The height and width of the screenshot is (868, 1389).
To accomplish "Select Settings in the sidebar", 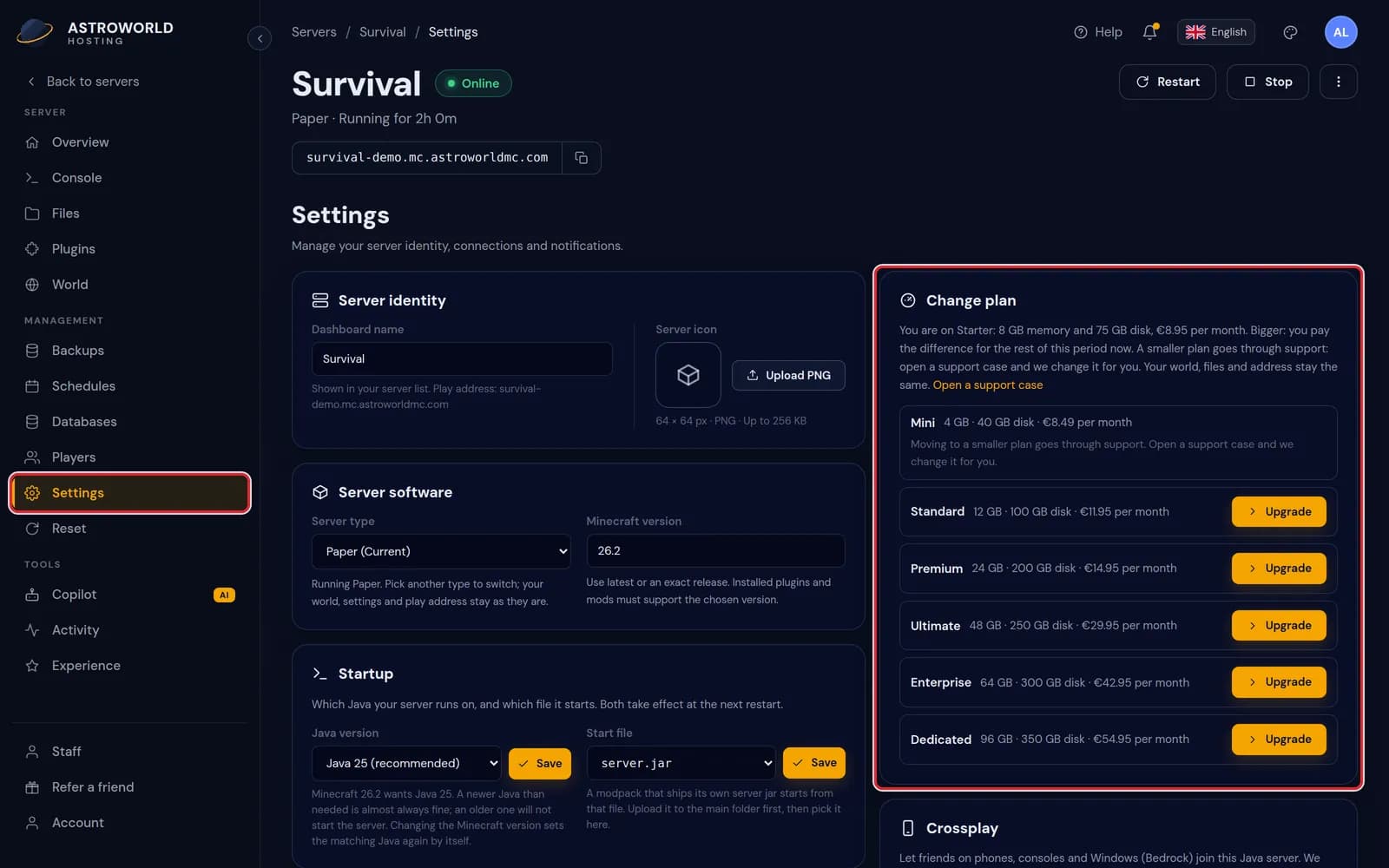I will coord(130,493).
